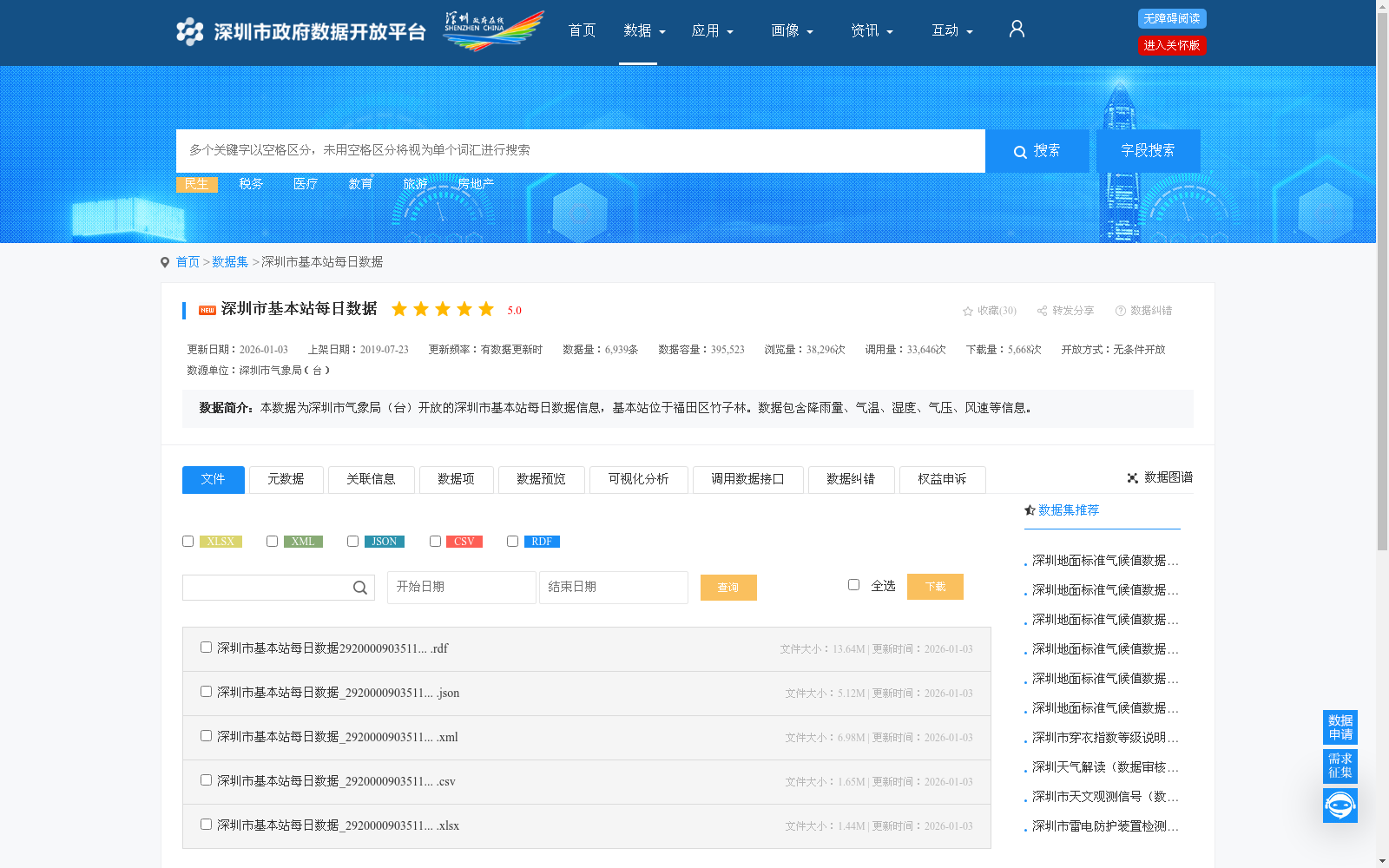
Task: Click the Shenzhen China rainbow logo
Action: 493,30
